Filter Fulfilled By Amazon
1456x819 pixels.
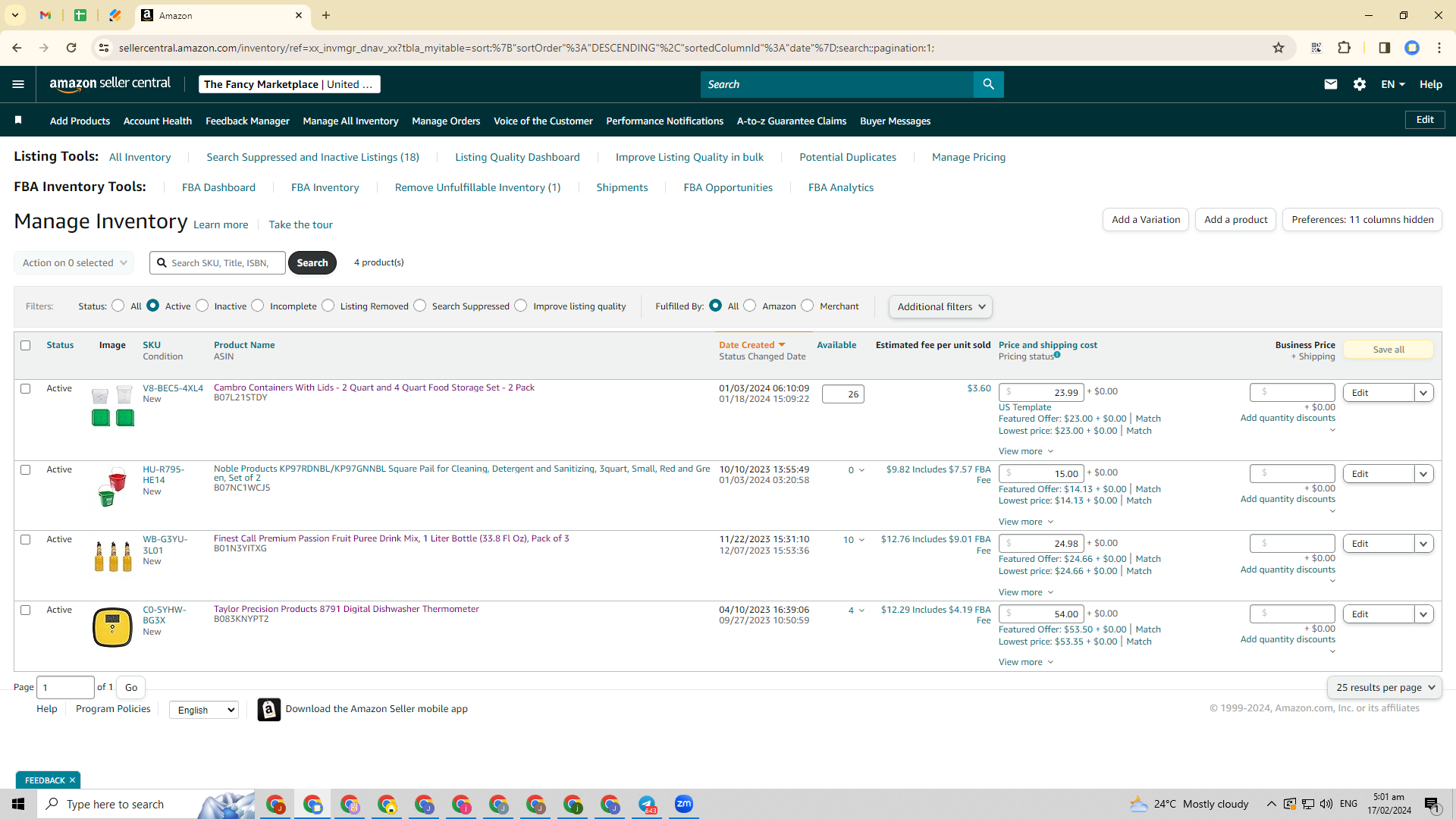(x=750, y=306)
